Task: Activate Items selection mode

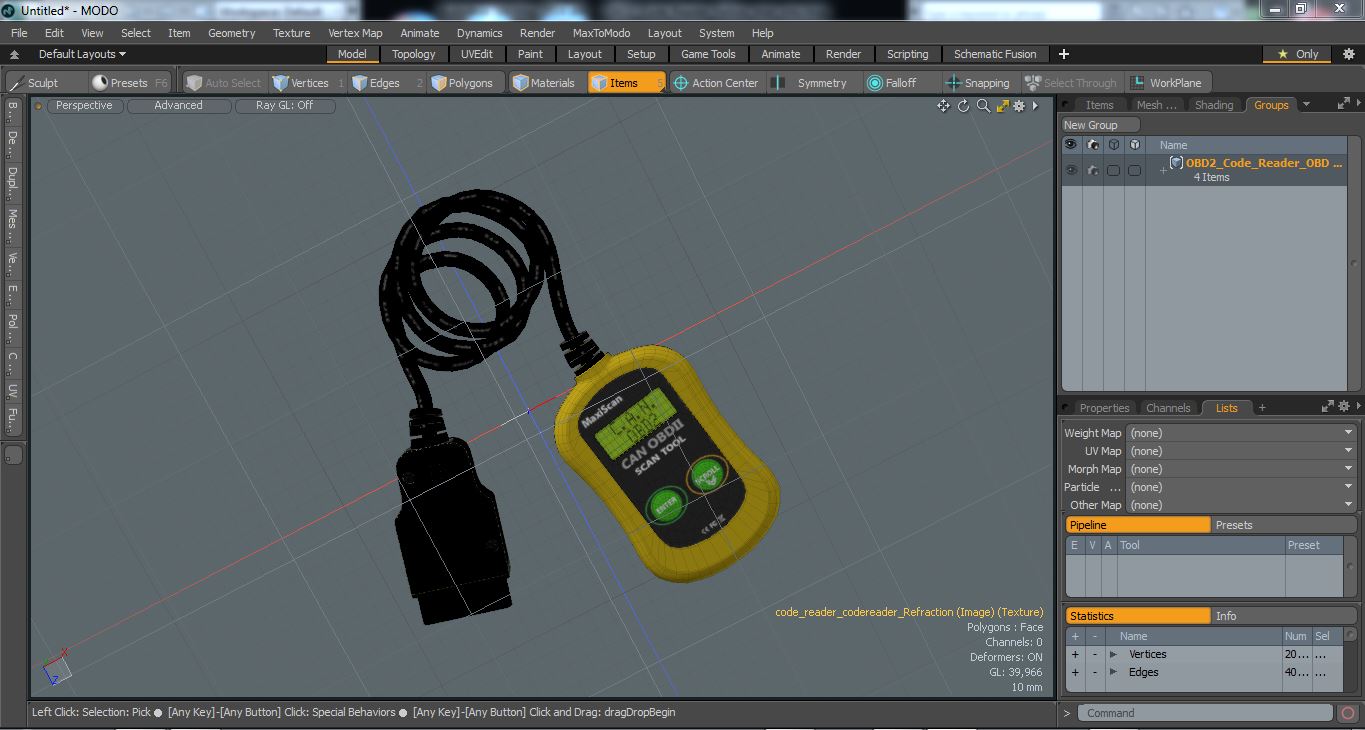Action: pyautogui.click(x=626, y=83)
